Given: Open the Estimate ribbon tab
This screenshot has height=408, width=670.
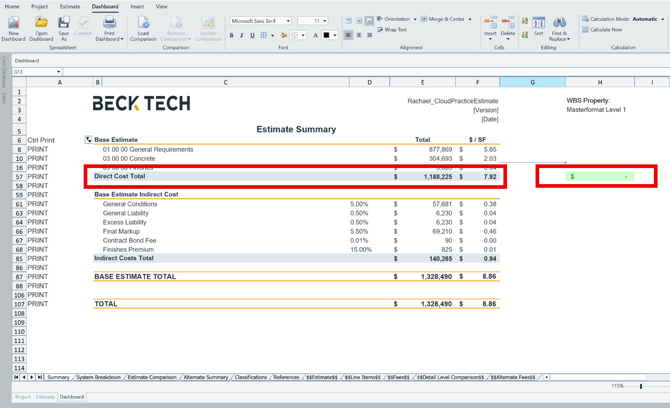Looking at the screenshot, I should (x=69, y=6).
